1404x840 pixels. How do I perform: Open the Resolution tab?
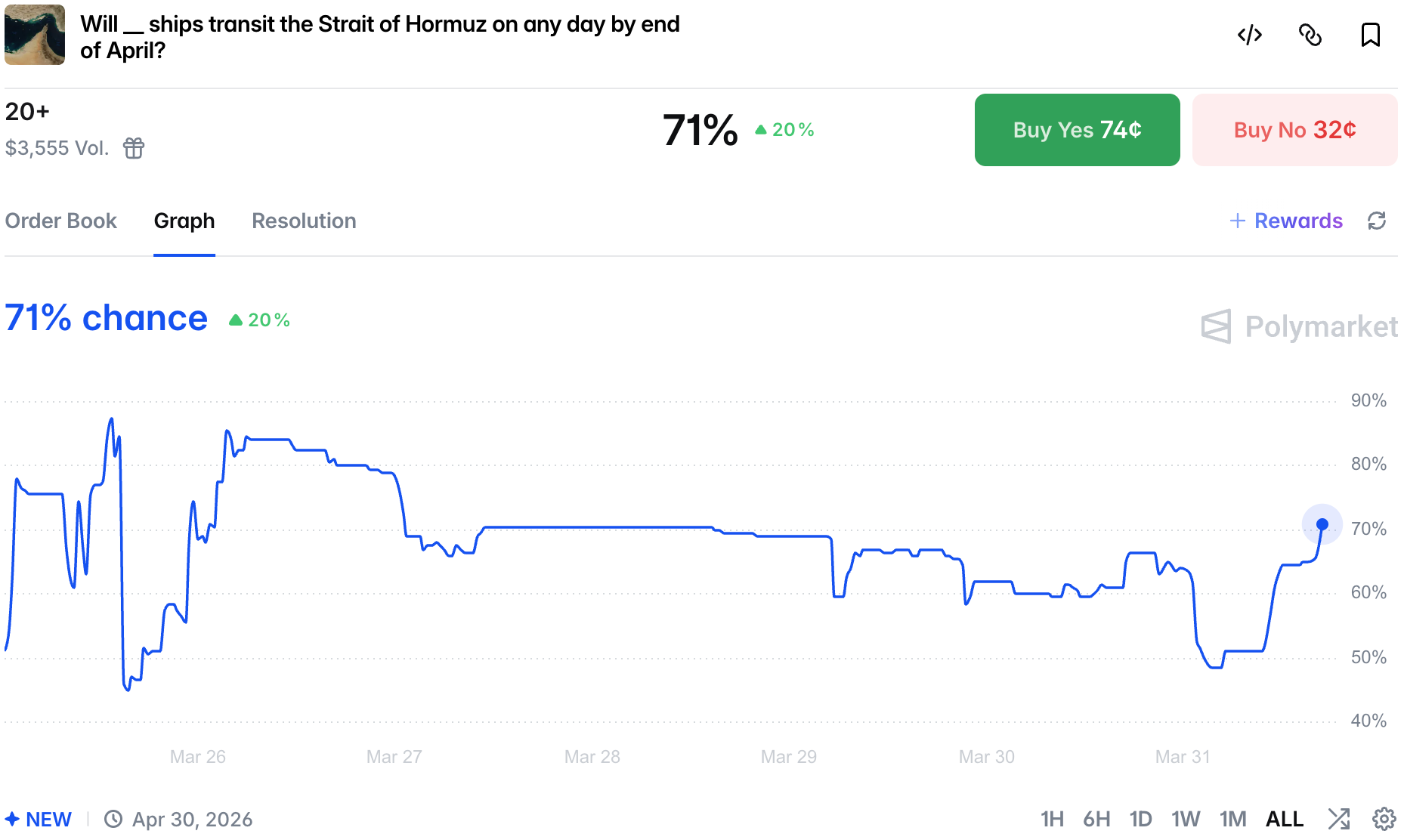(304, 221)
